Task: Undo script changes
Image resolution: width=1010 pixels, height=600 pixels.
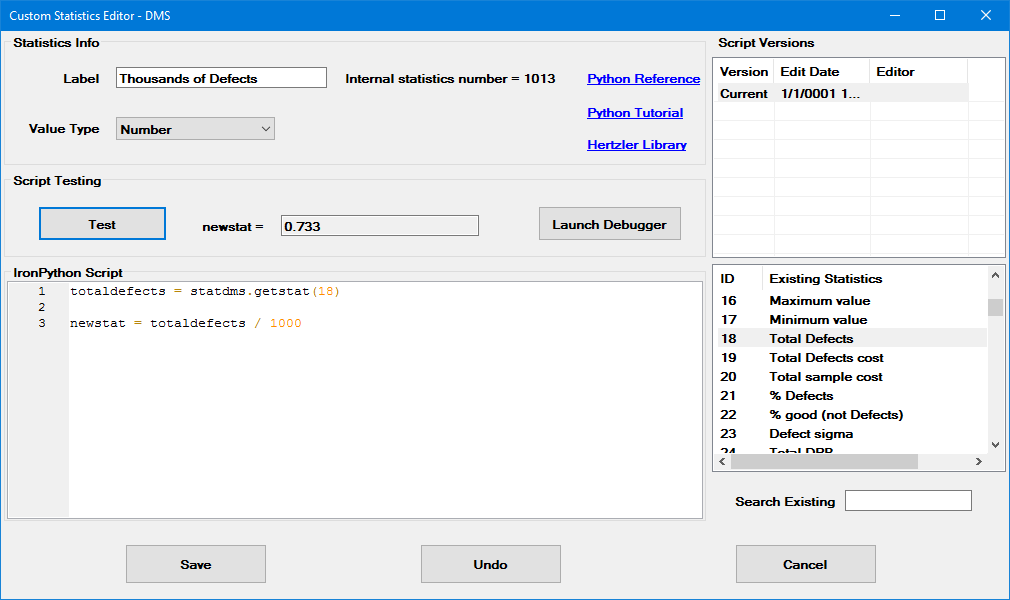Action: pos(490,564)
